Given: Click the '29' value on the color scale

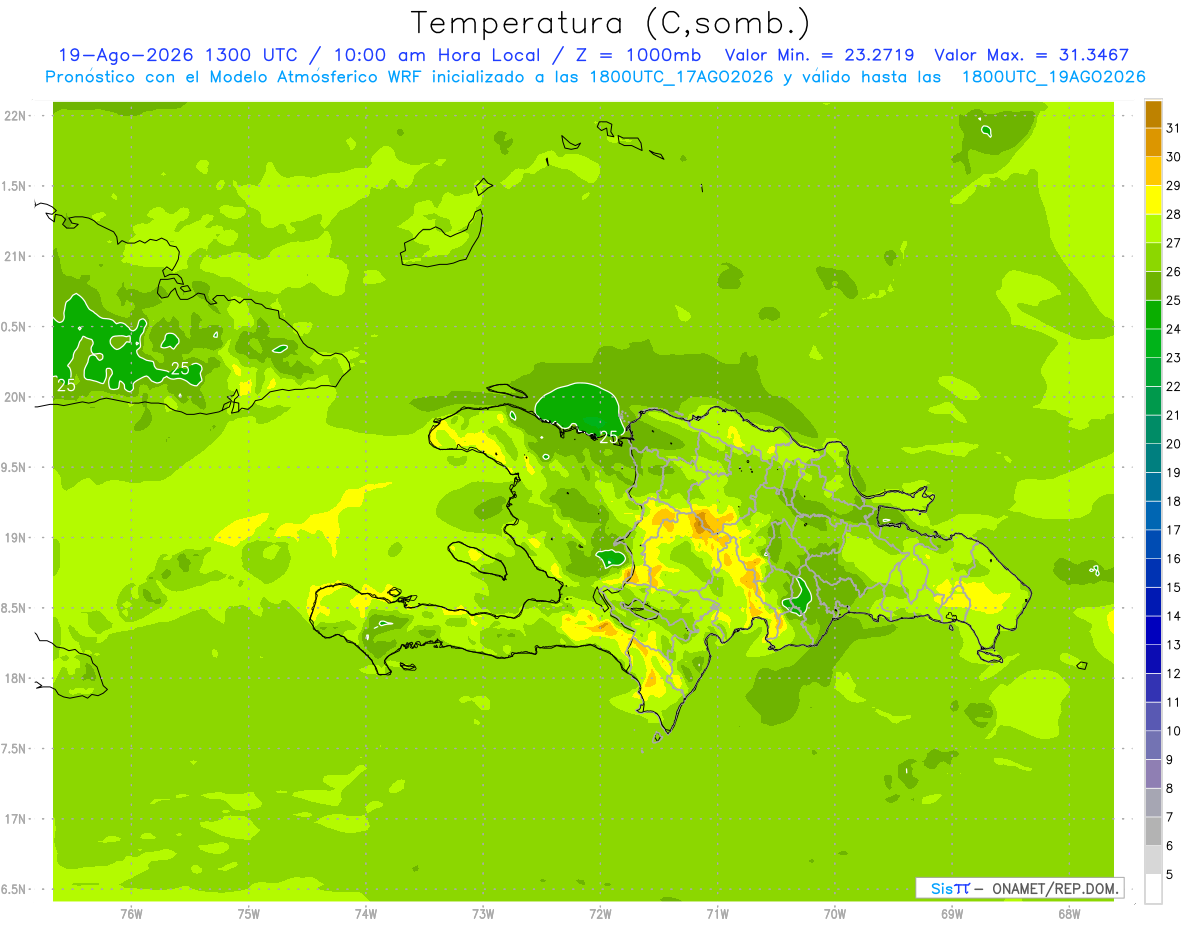Looking at the screenshot, I should [x=1174, y=185].
